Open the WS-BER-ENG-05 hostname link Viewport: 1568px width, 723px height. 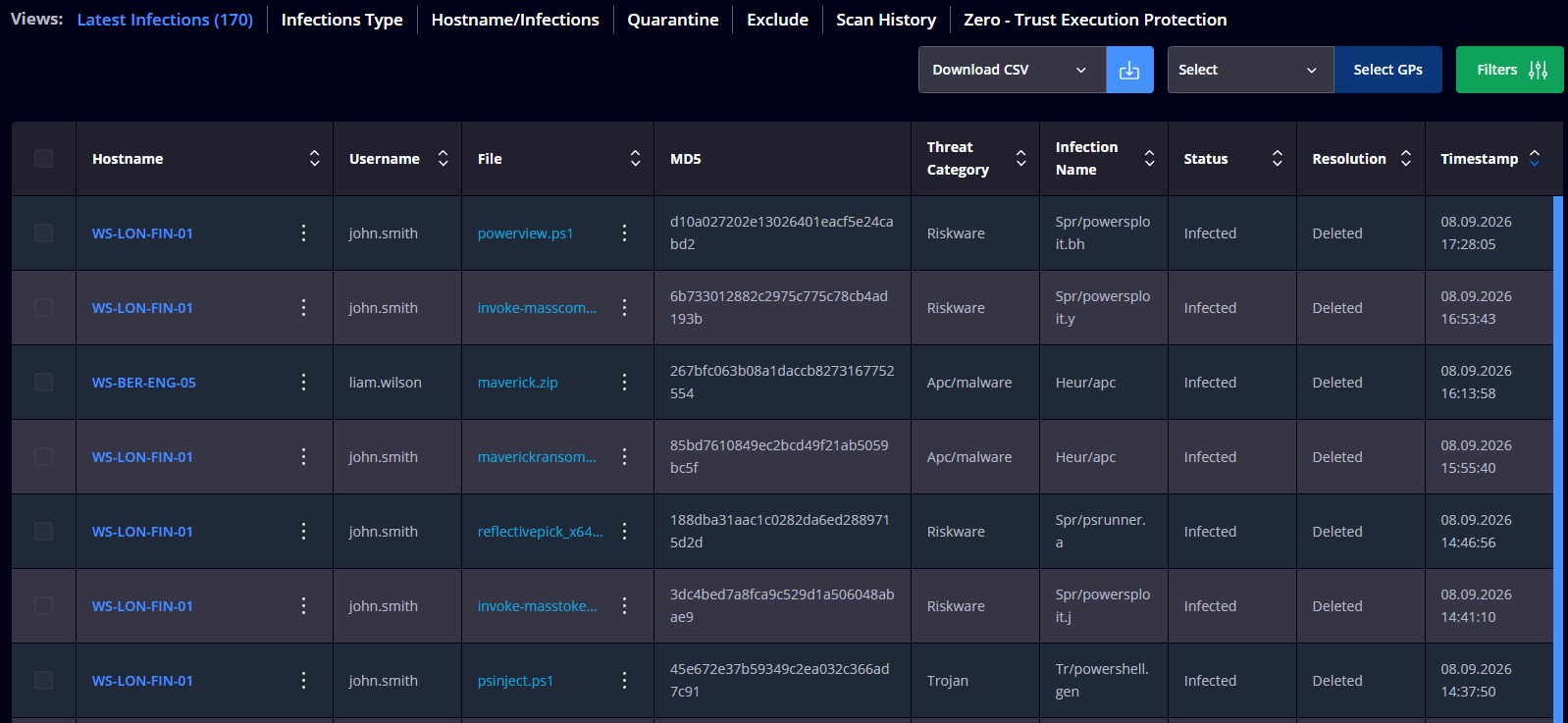[x=144, y=383]
